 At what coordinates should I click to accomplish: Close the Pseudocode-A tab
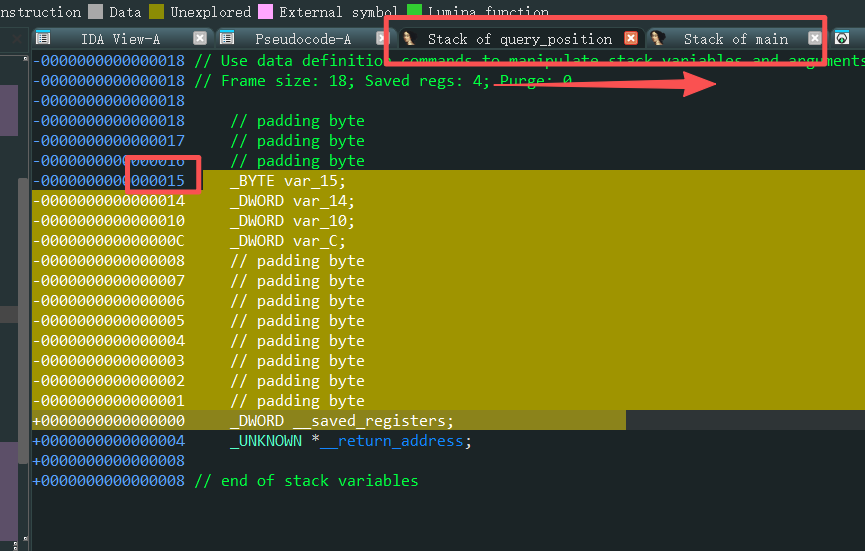click(383, 39)
